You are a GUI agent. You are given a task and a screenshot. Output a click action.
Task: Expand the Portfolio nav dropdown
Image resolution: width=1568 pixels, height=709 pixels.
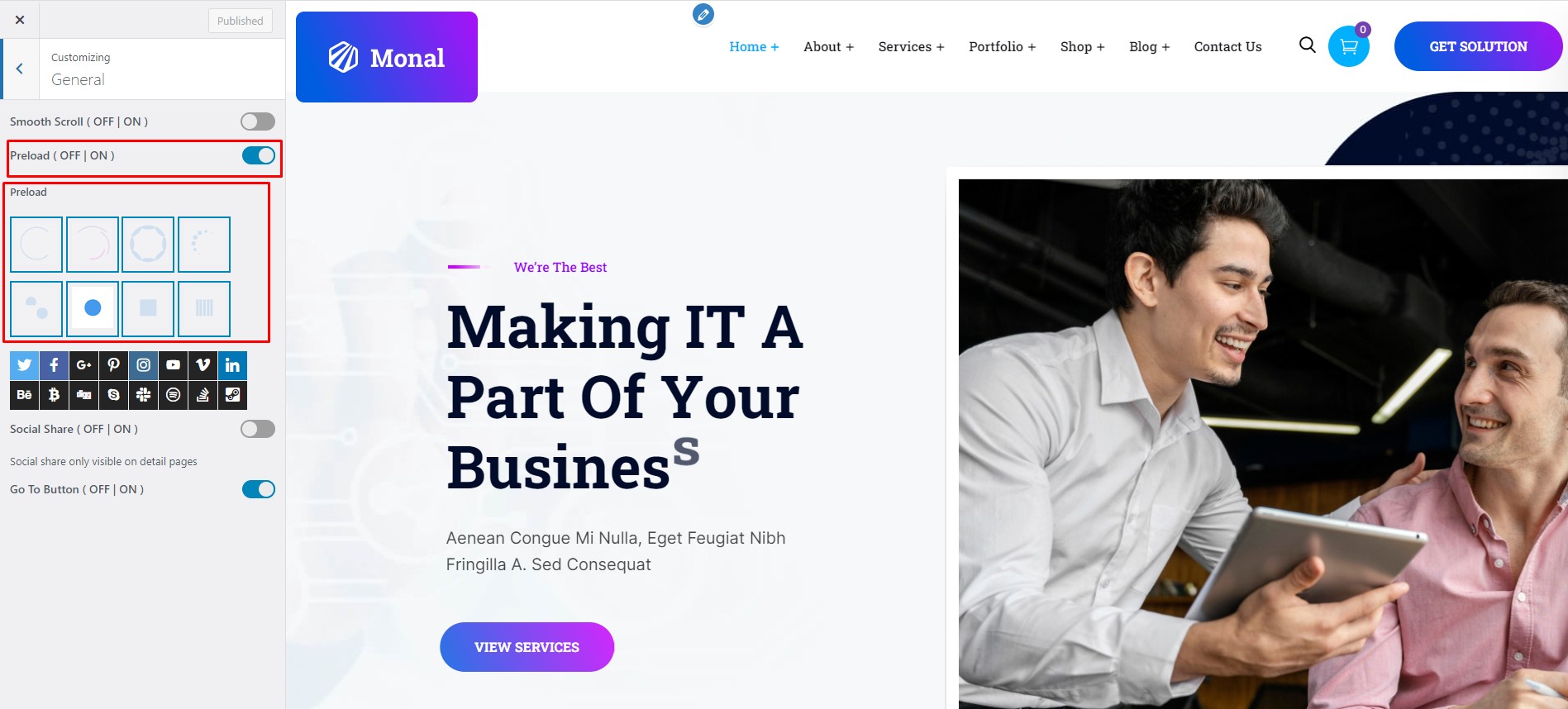coord(1002,47)
